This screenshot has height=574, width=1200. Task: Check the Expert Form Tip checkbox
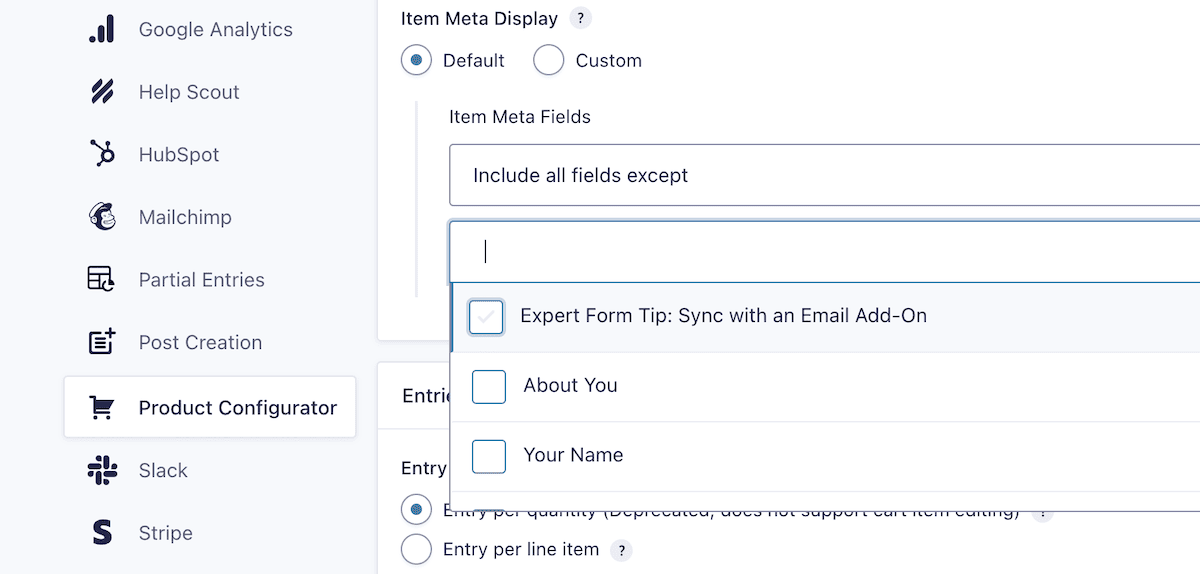[x=486, y=317]
